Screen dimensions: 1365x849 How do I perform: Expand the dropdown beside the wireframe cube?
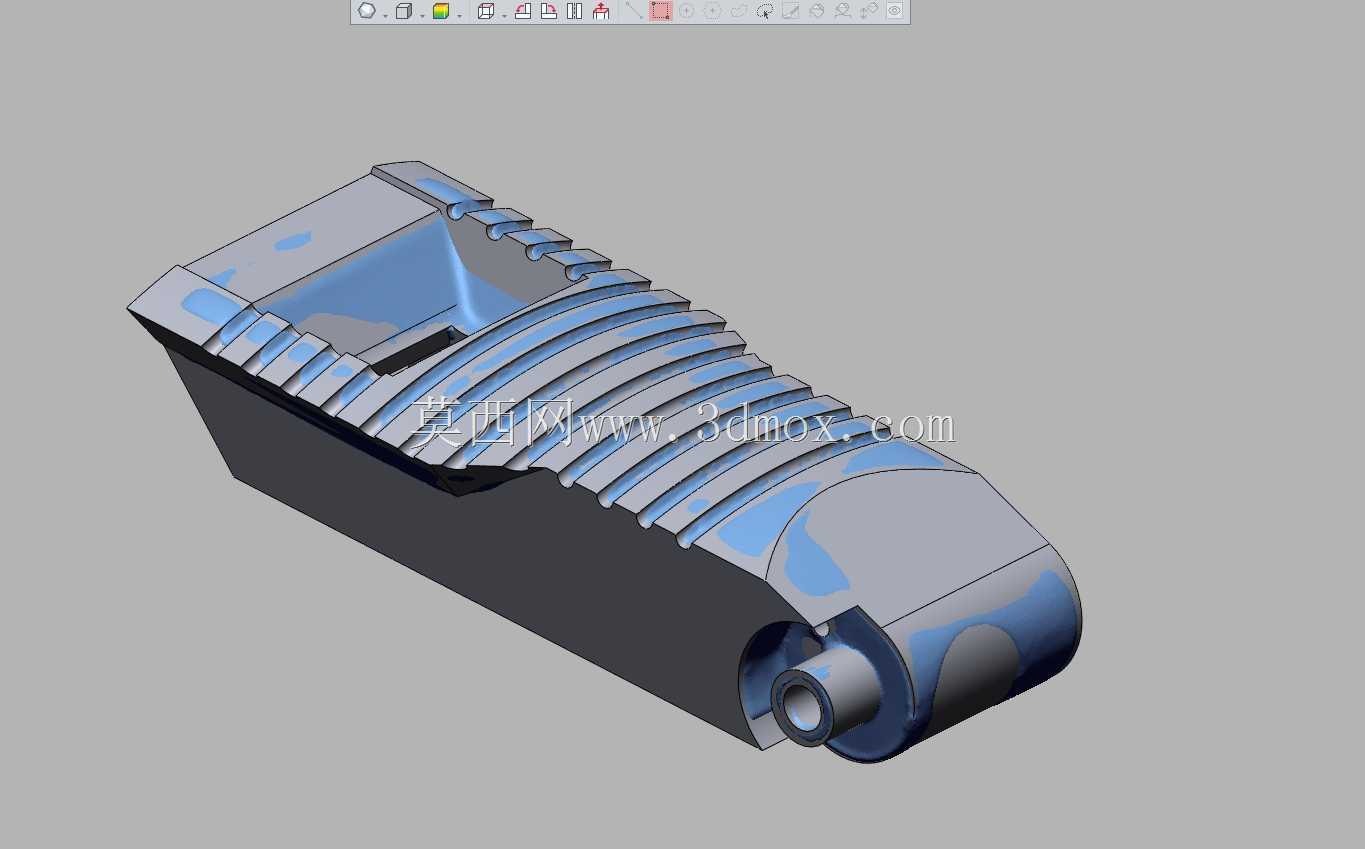click(504, 15)
